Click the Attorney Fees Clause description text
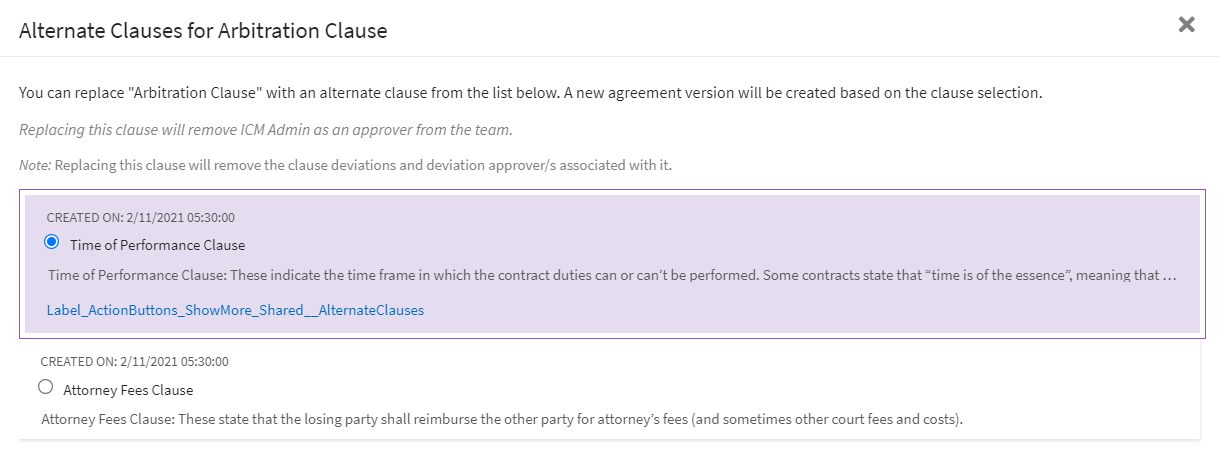Image resolution: width=1219 pixels, height=462 pixels. tap(501, 420)
